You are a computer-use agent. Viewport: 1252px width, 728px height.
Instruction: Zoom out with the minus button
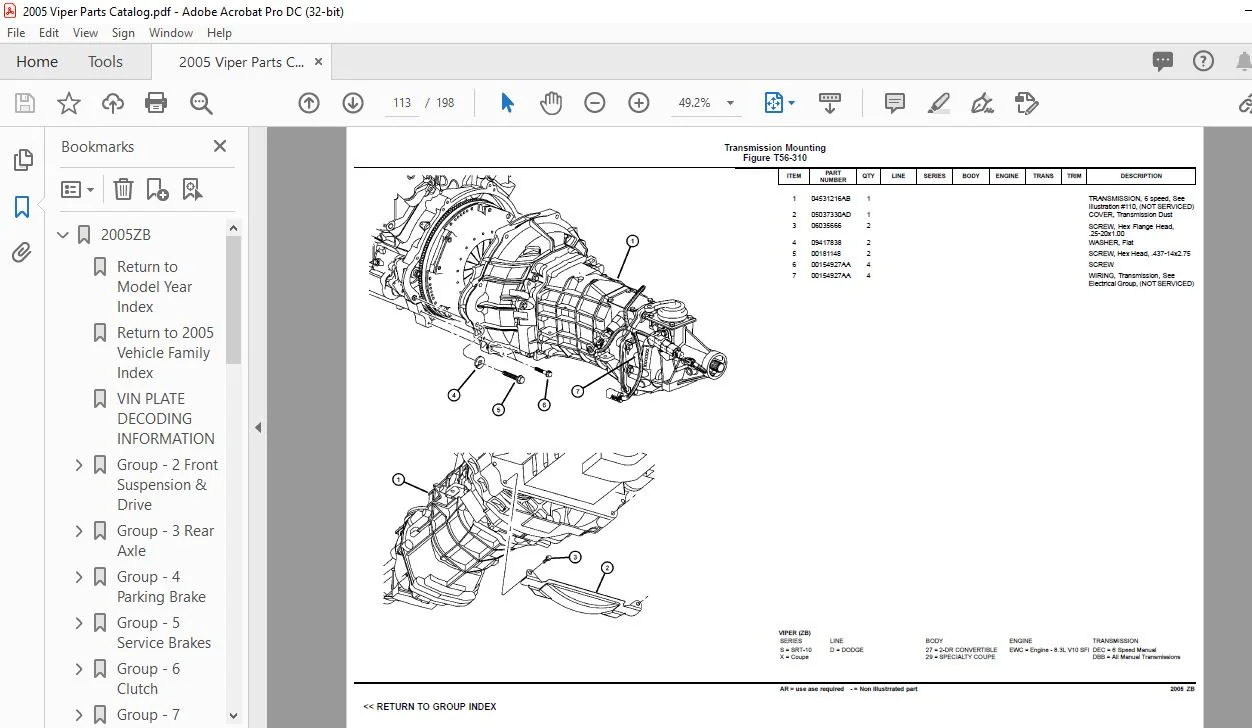click(x=595, y=103)
